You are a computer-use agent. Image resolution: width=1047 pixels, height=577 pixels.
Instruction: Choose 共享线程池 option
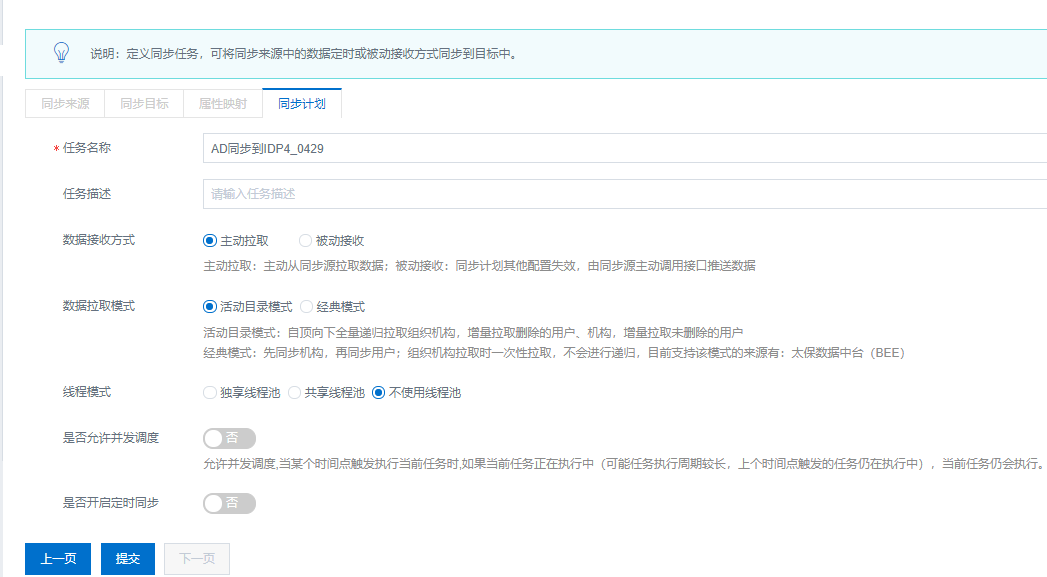pyautogui.click(x=295, y=393)
